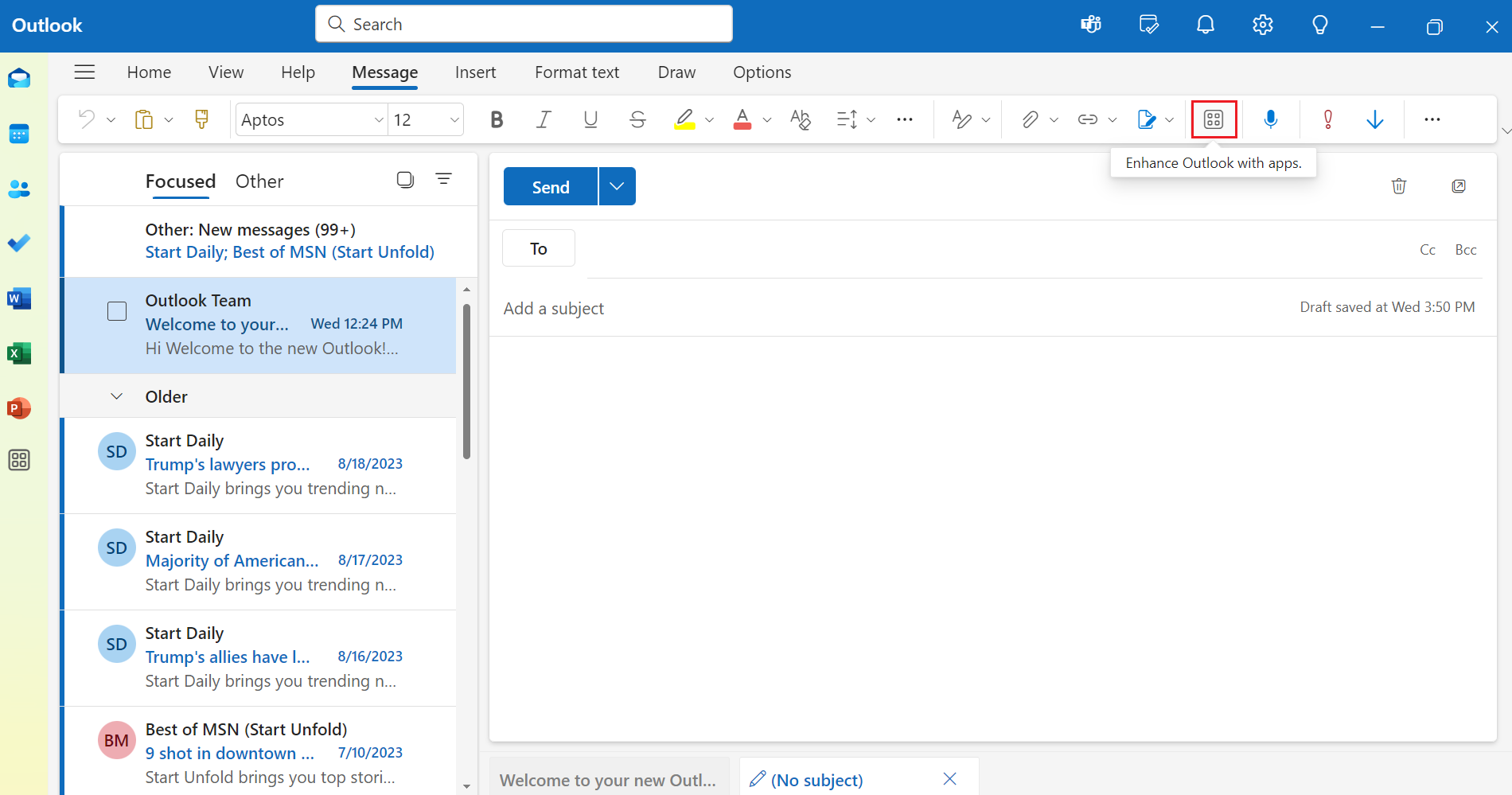Launch Word from the sidebar
1512x795 pixels.
(19, 298)
